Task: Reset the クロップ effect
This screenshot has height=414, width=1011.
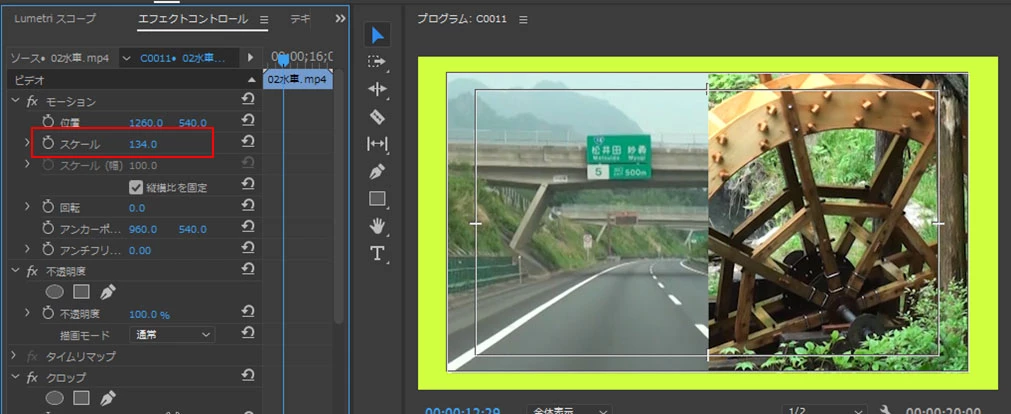Action: click(248, 376)
